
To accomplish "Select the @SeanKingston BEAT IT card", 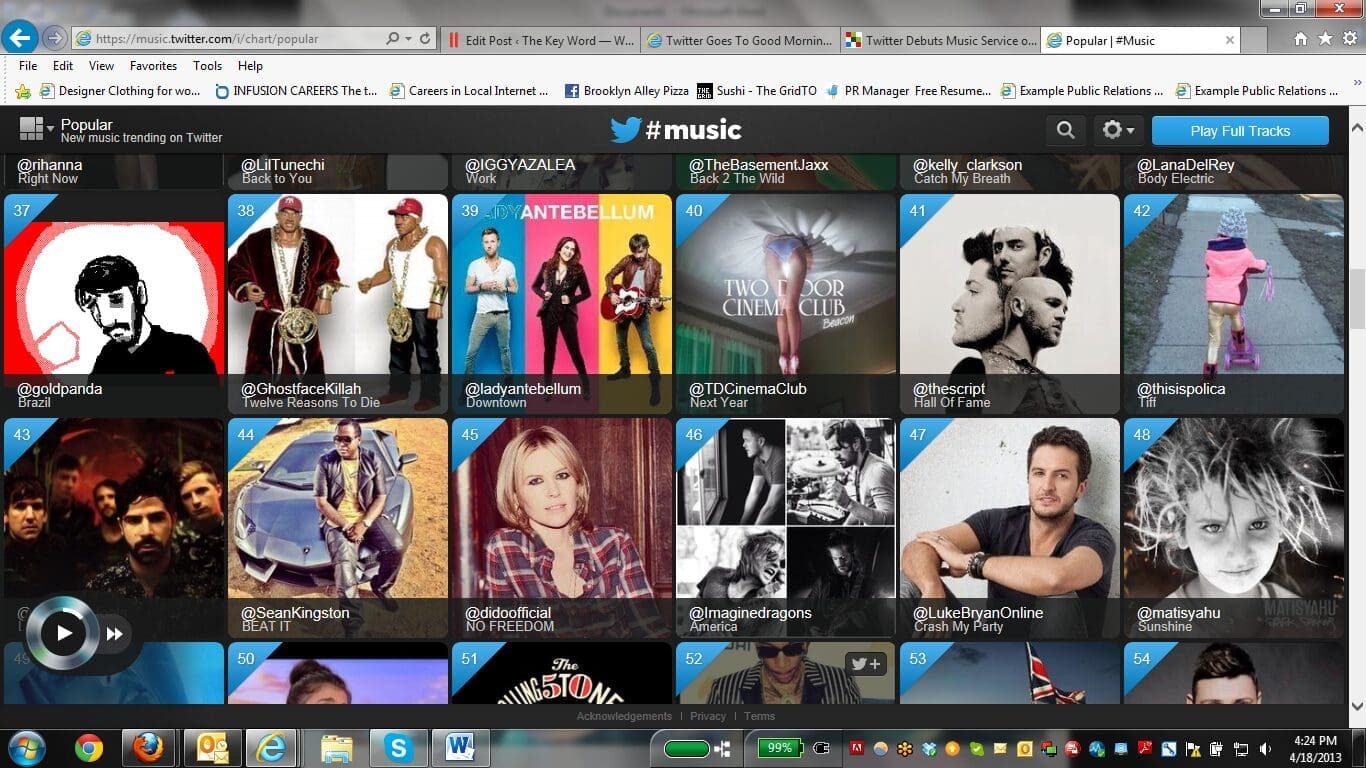I will (338, 528).
